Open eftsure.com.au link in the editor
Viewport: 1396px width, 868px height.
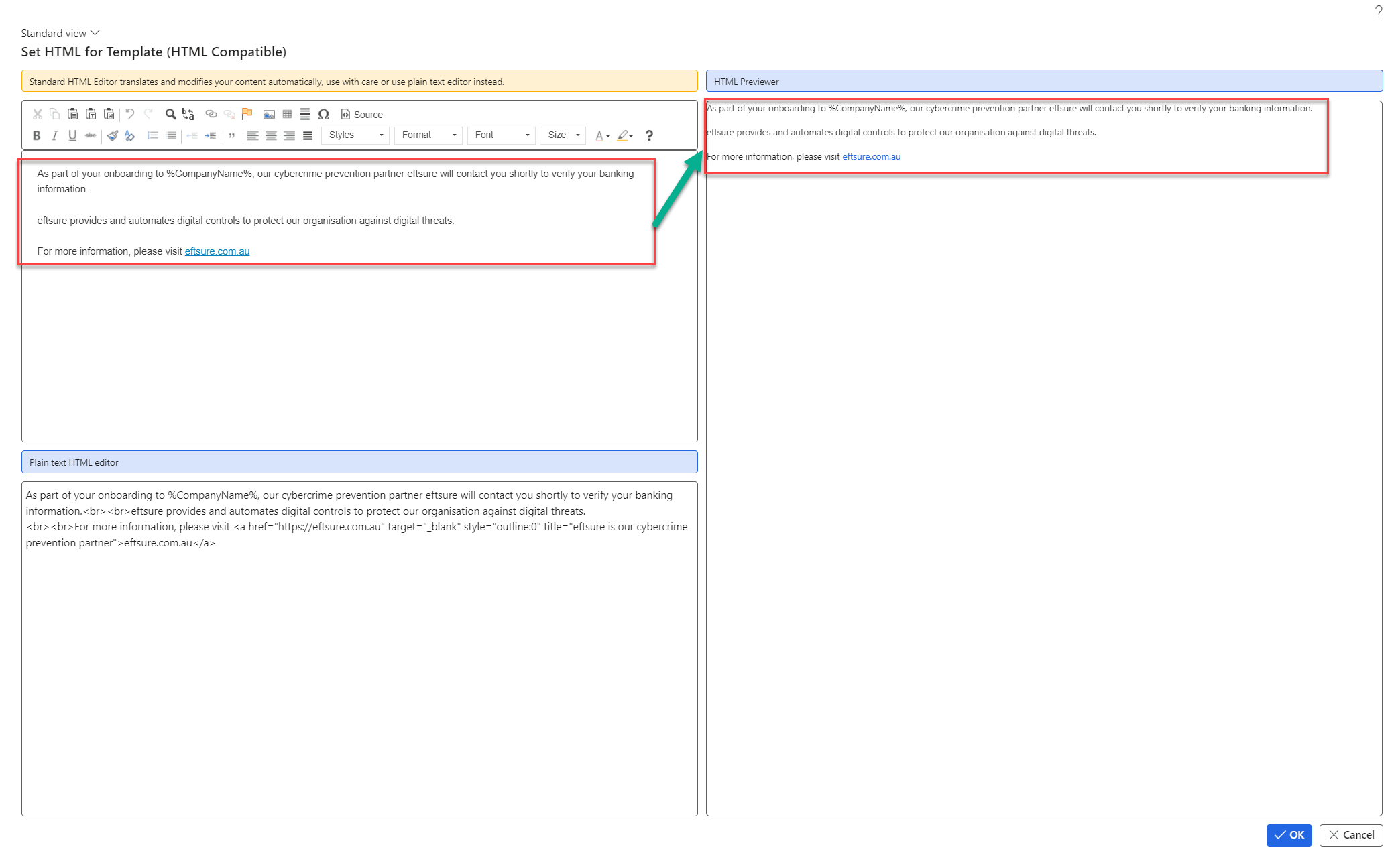click(217, 251)
